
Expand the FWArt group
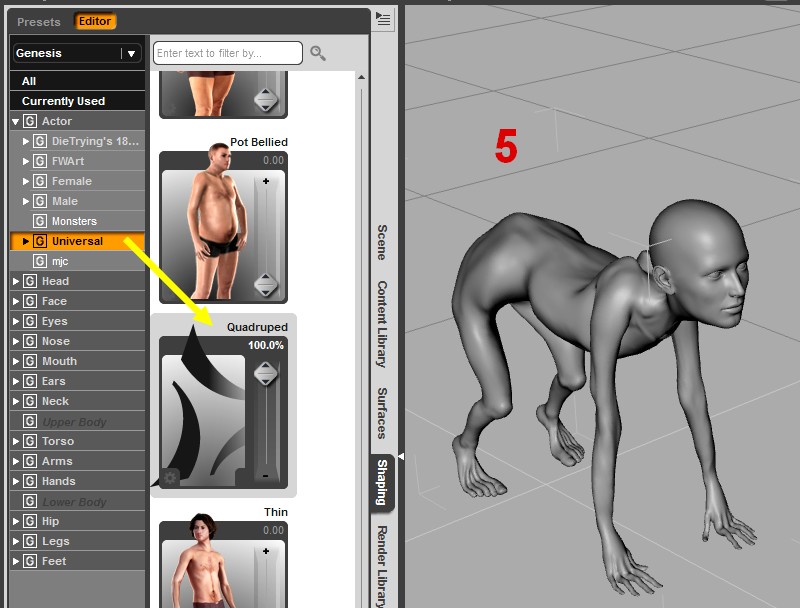point(26,161)
